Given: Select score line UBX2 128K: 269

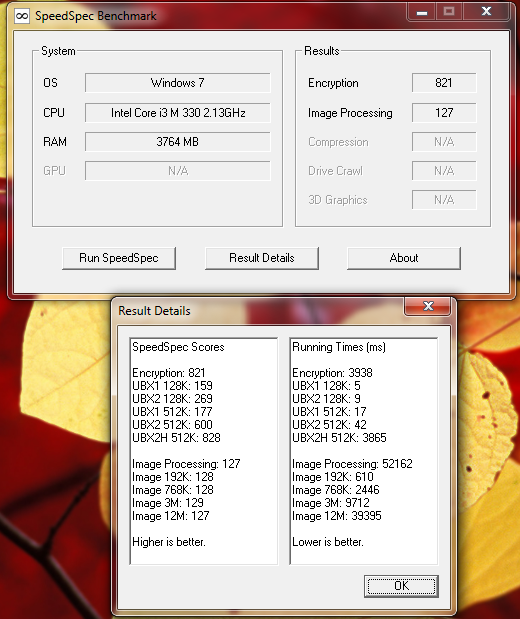Looking at the screenshot, I should pyautogui.click(x=172, y=399).
